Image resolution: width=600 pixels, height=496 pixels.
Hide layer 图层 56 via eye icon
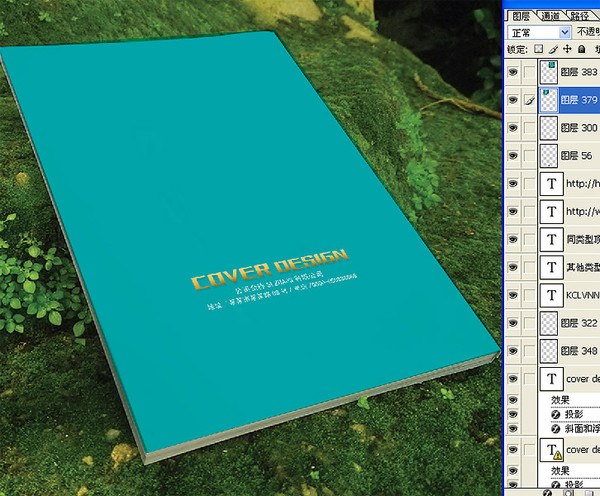pos(513,155)
